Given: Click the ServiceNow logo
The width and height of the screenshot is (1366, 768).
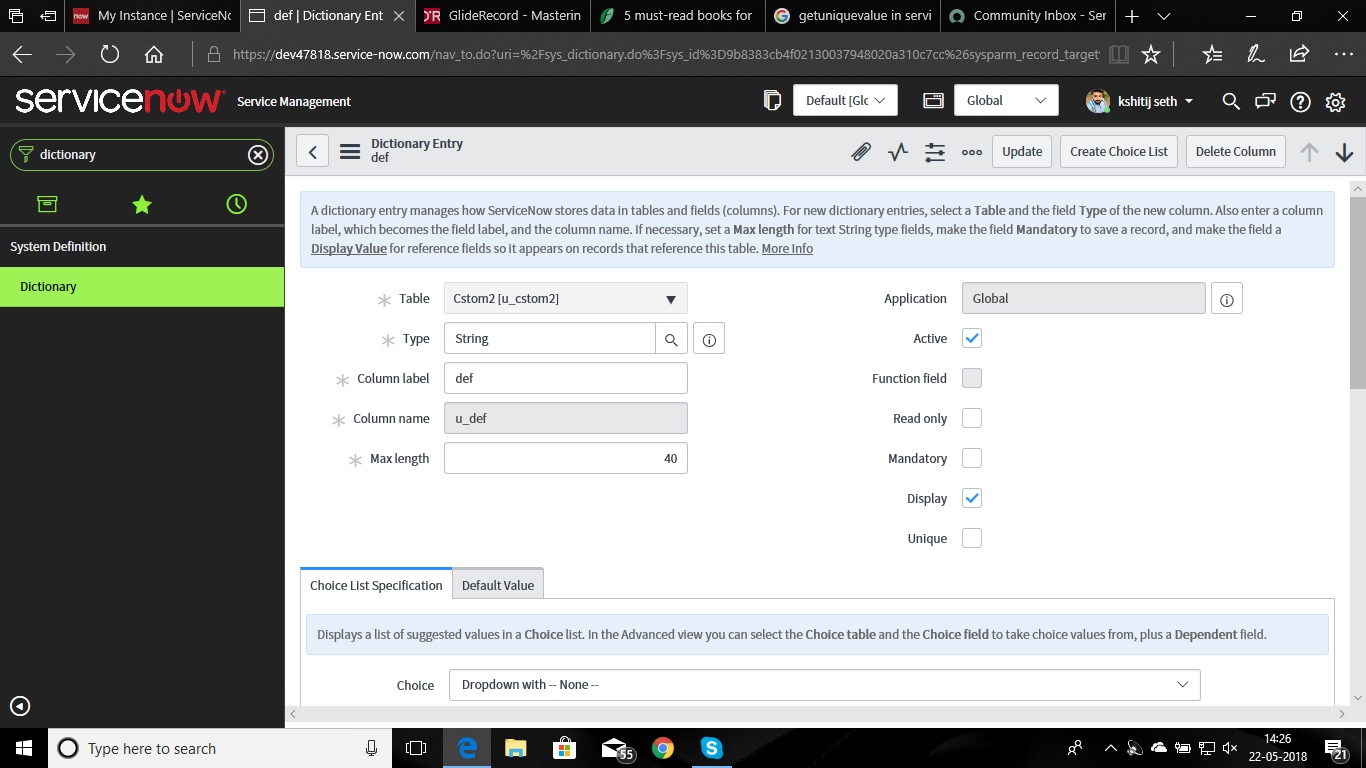Looking at the screenshot, I should click(120, 100).
